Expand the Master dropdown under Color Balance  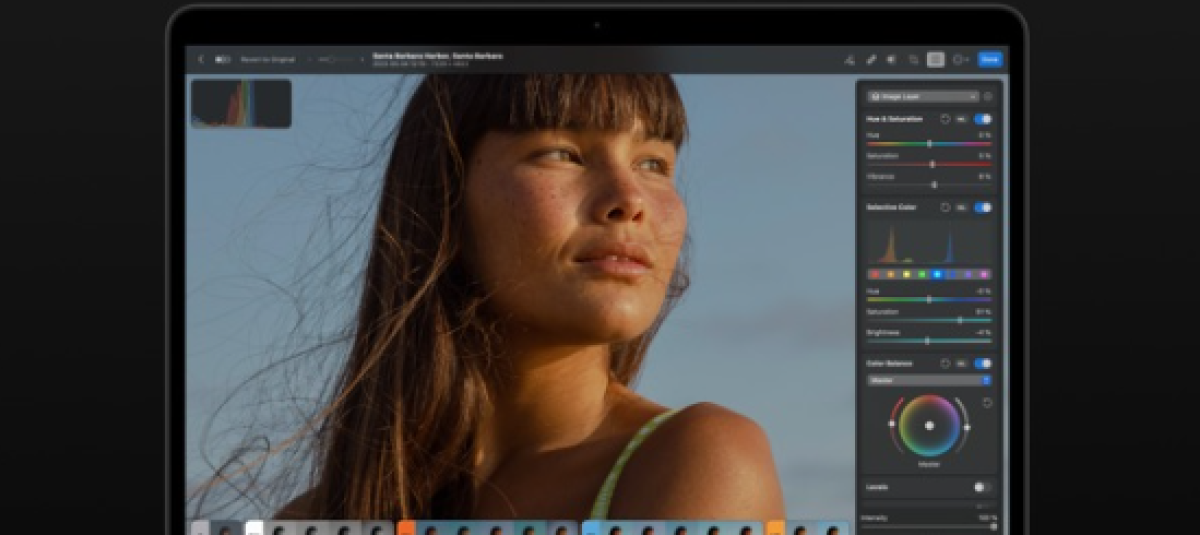[x=929, y=380]
